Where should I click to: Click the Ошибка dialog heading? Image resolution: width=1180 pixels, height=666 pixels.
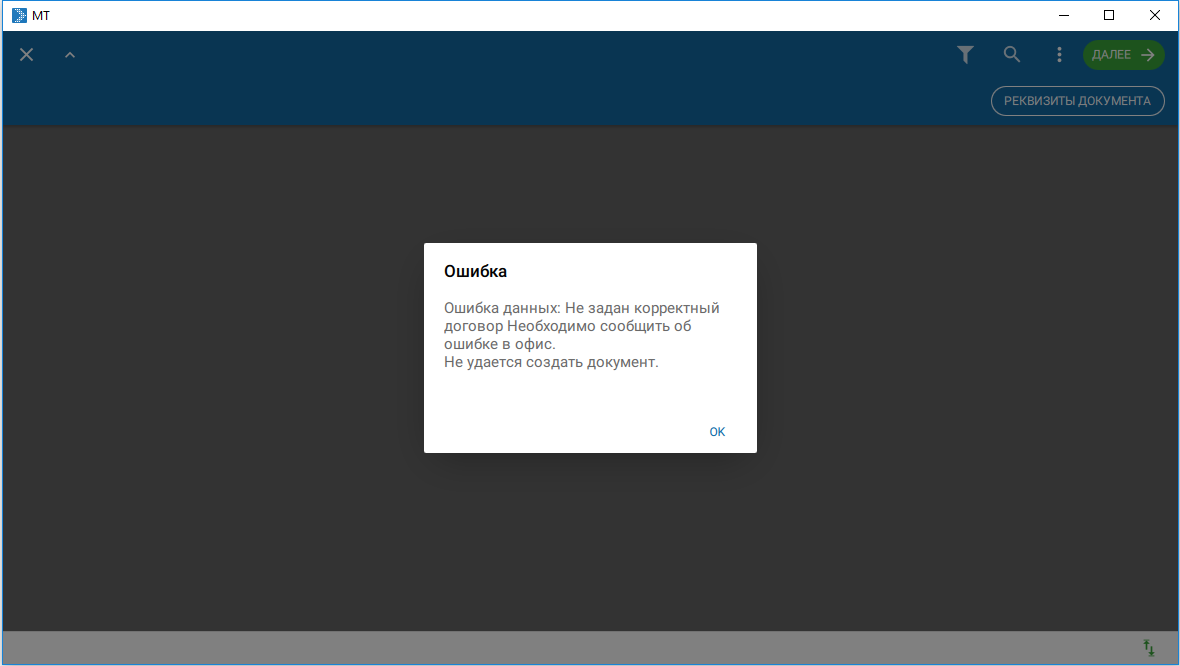[x=475, y=271]
